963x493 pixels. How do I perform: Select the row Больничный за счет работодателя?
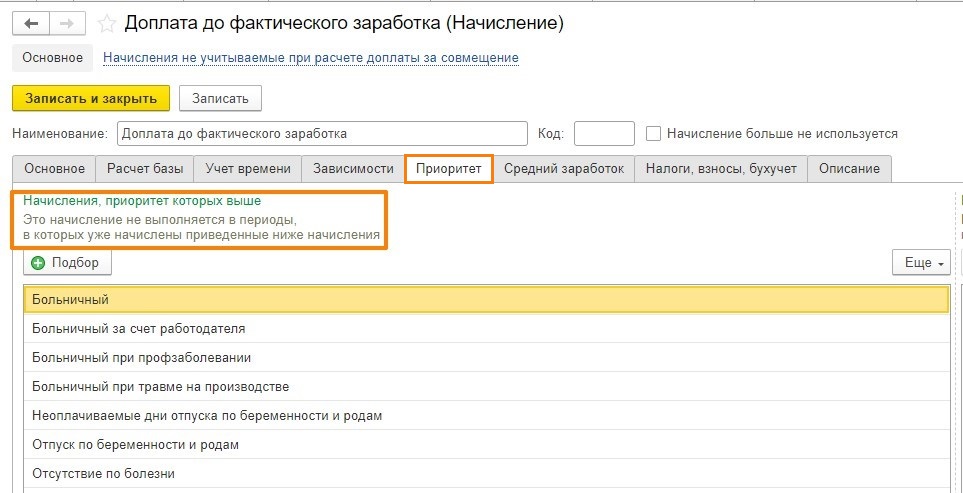coord(486,328)
